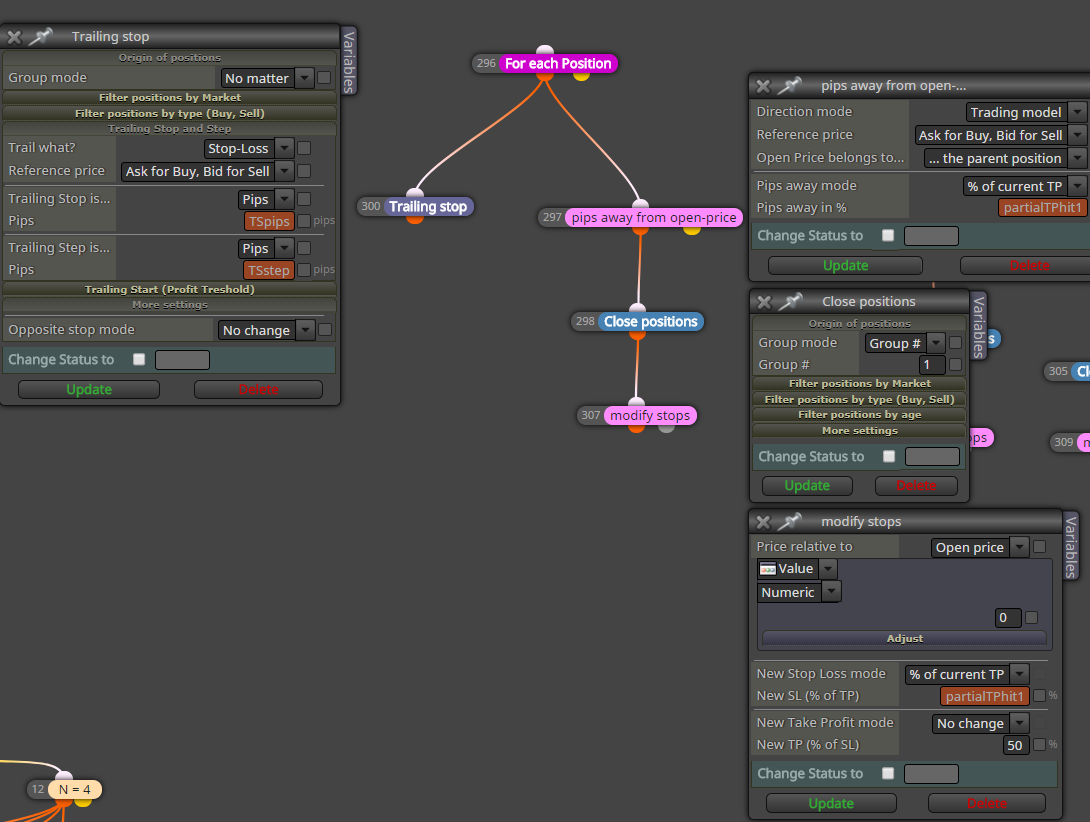
Task: Click the Value type icon in modify stops
Action: (x=767, y=569)
